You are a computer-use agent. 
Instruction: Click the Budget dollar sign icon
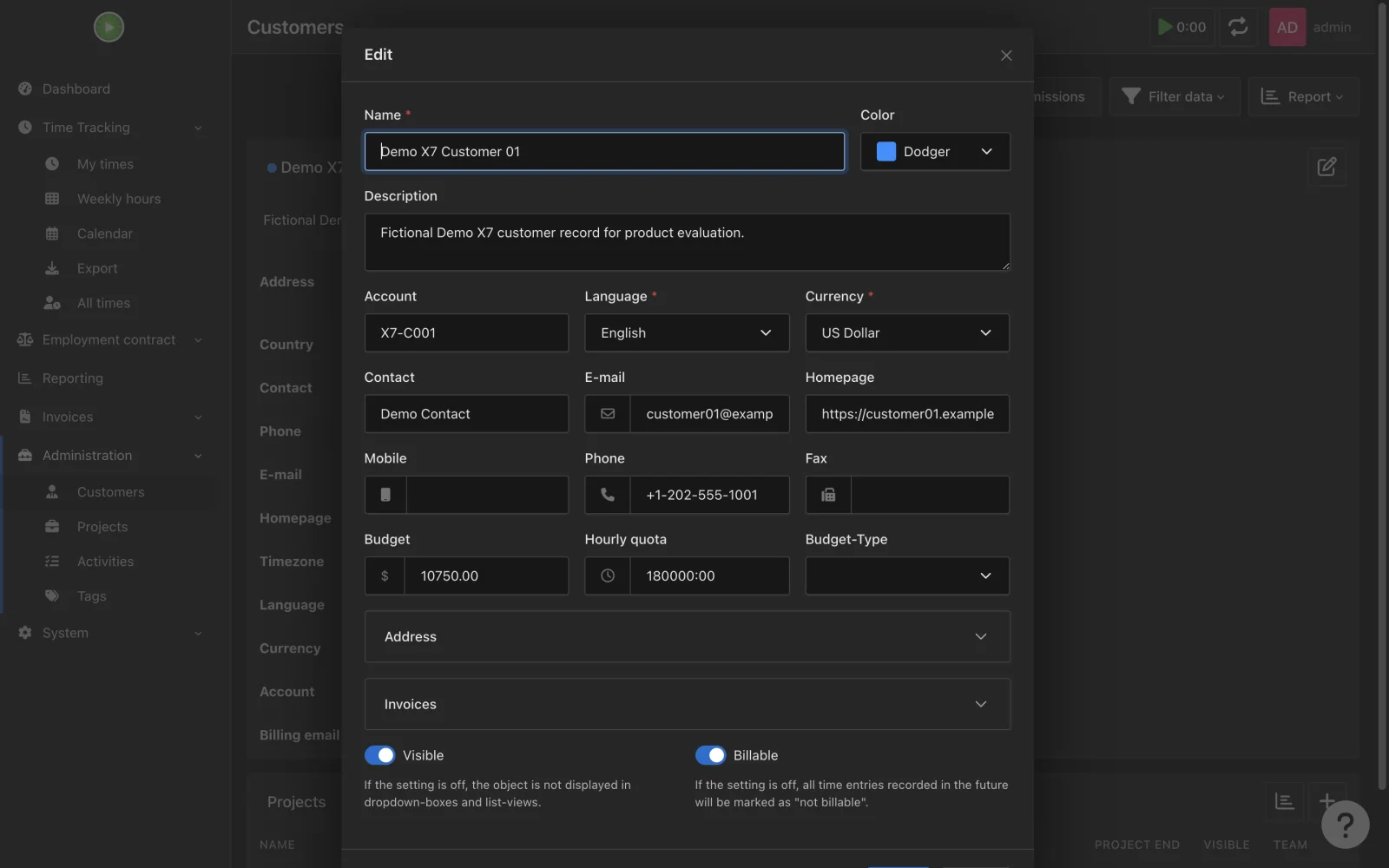point(385,575)
